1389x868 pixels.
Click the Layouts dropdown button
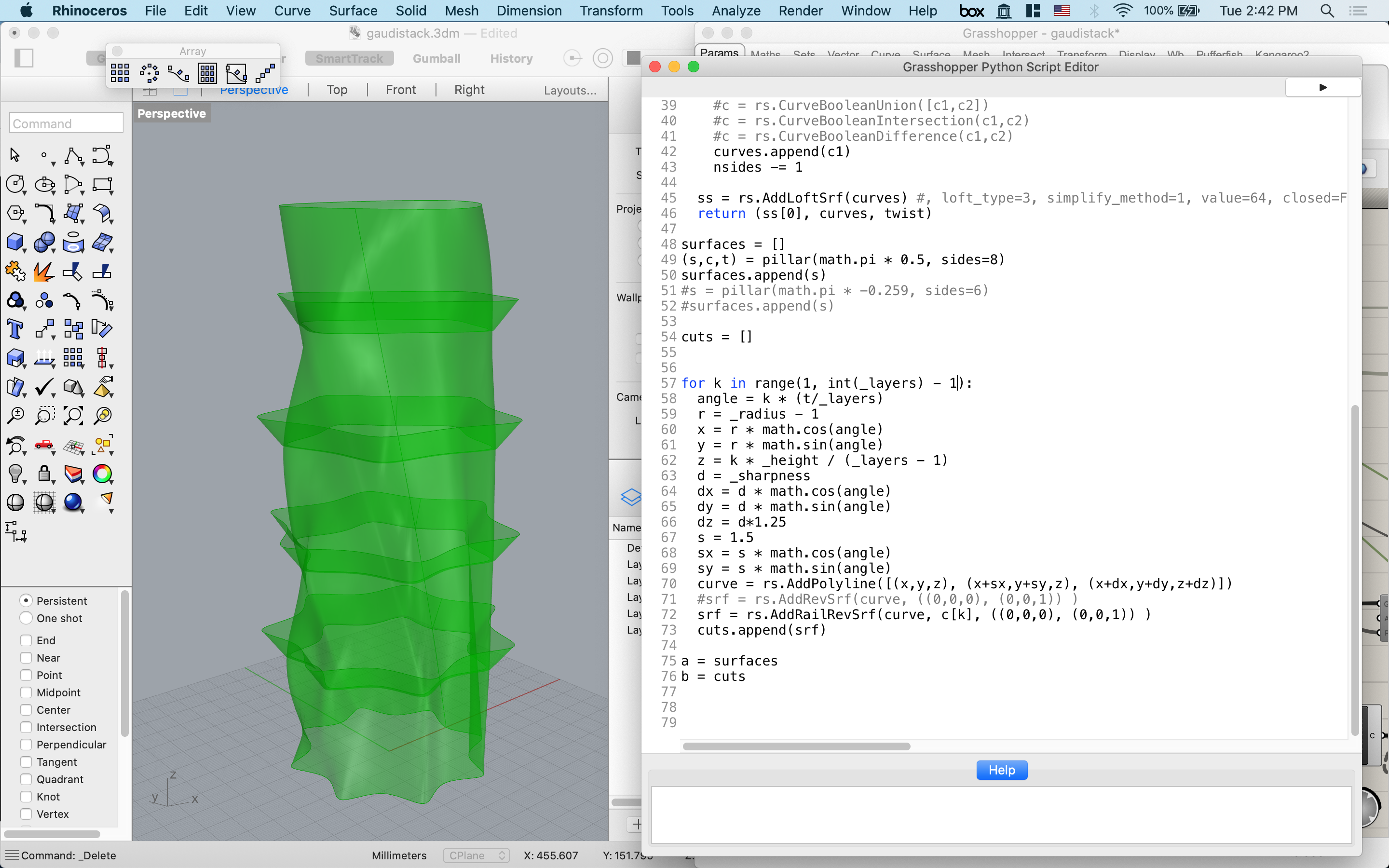point(570,89)
